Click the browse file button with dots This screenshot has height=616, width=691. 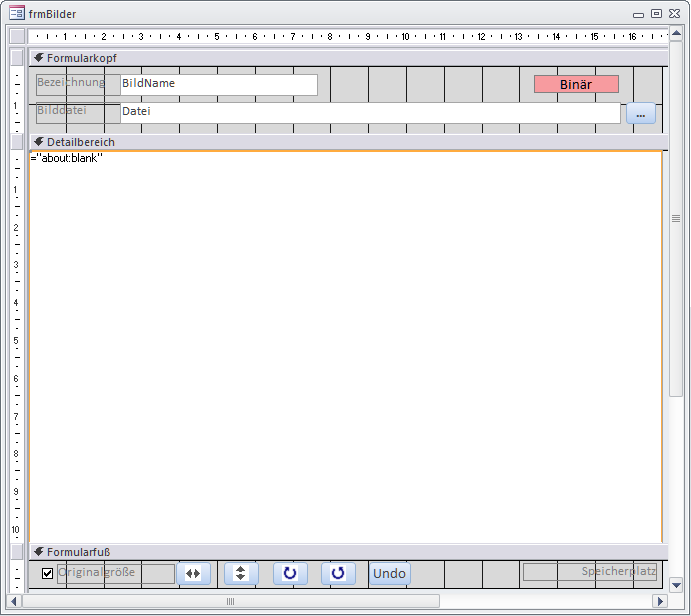tap(641, 114)
